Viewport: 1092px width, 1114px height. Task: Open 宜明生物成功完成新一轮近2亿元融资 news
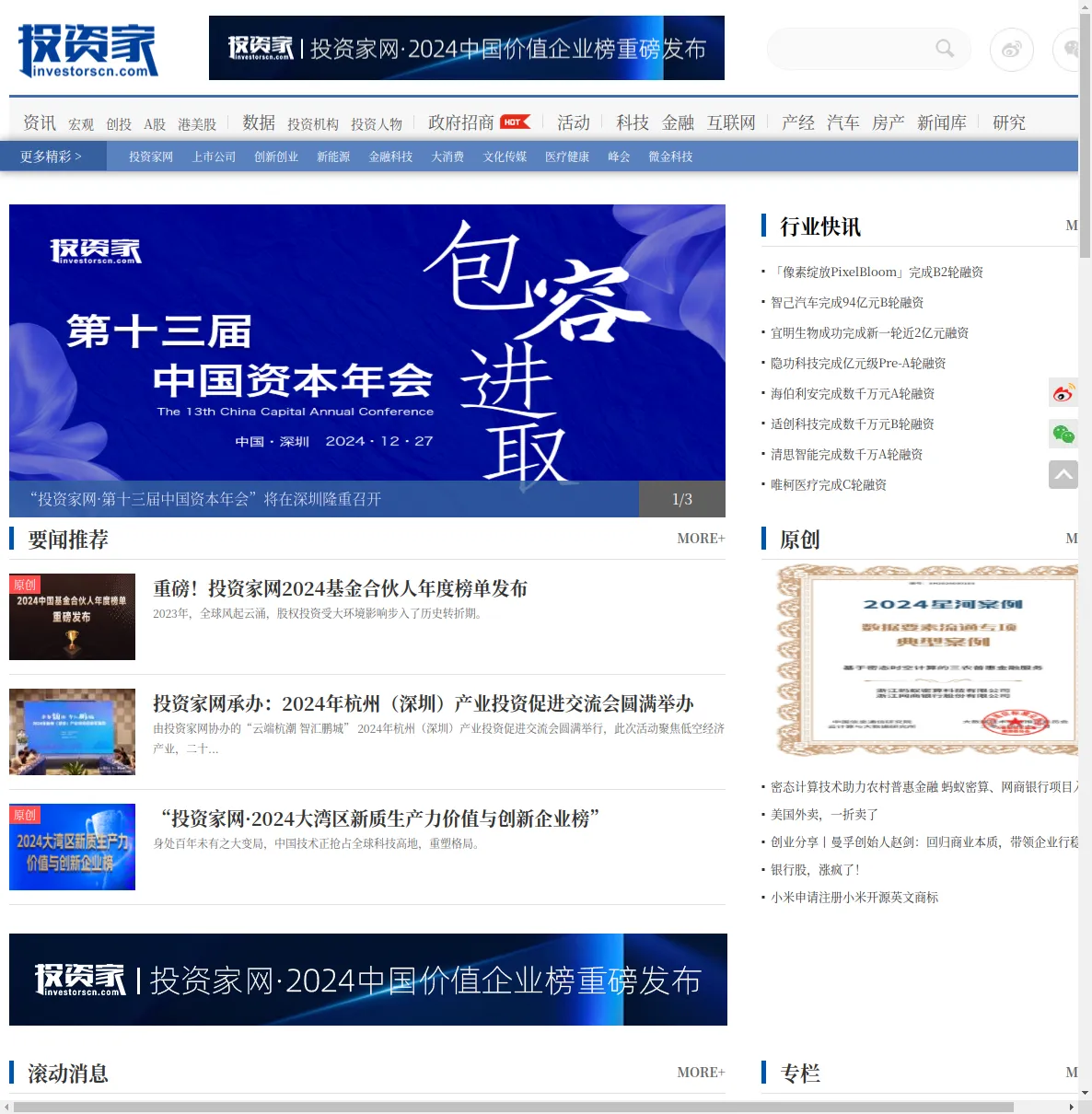point(870,333)
